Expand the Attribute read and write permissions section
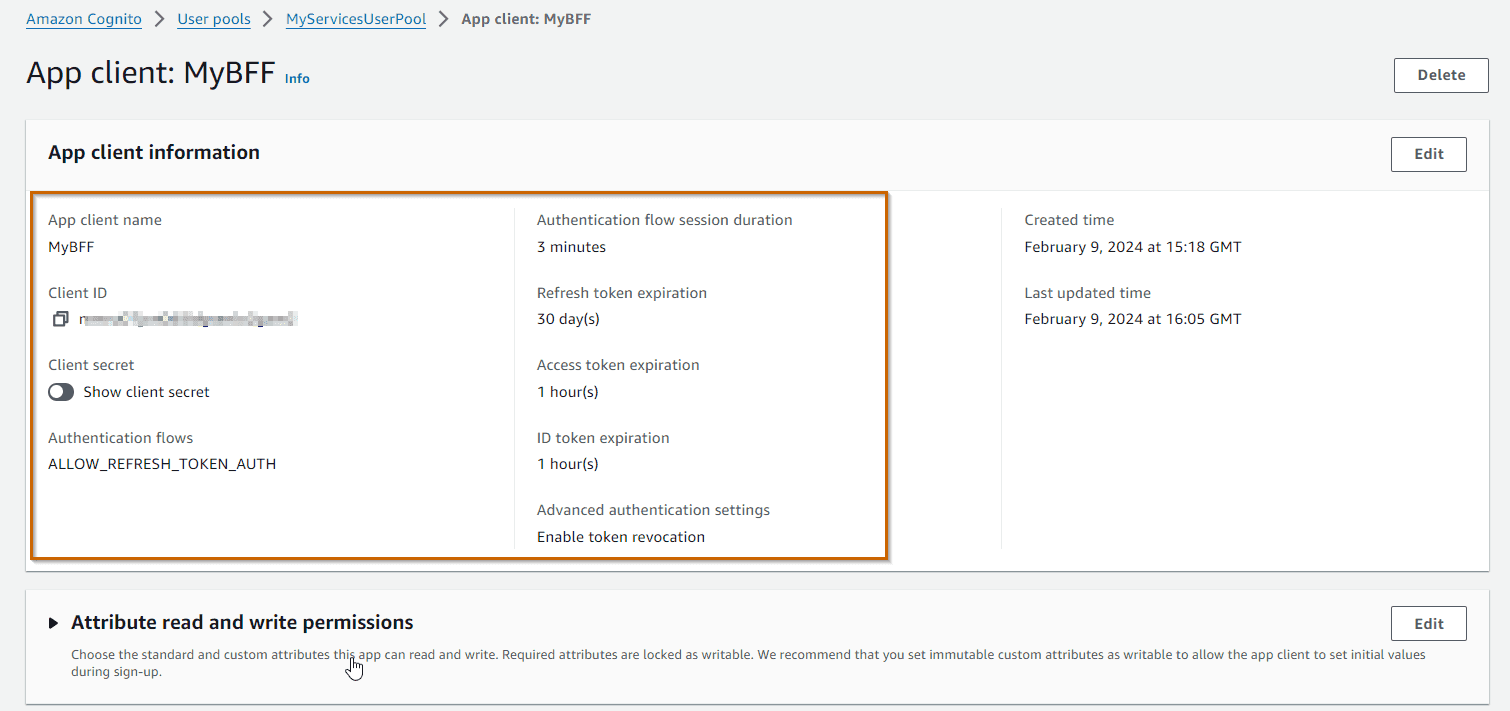The height and width of the screenshot is (711, 1510). tap(54, 623)
